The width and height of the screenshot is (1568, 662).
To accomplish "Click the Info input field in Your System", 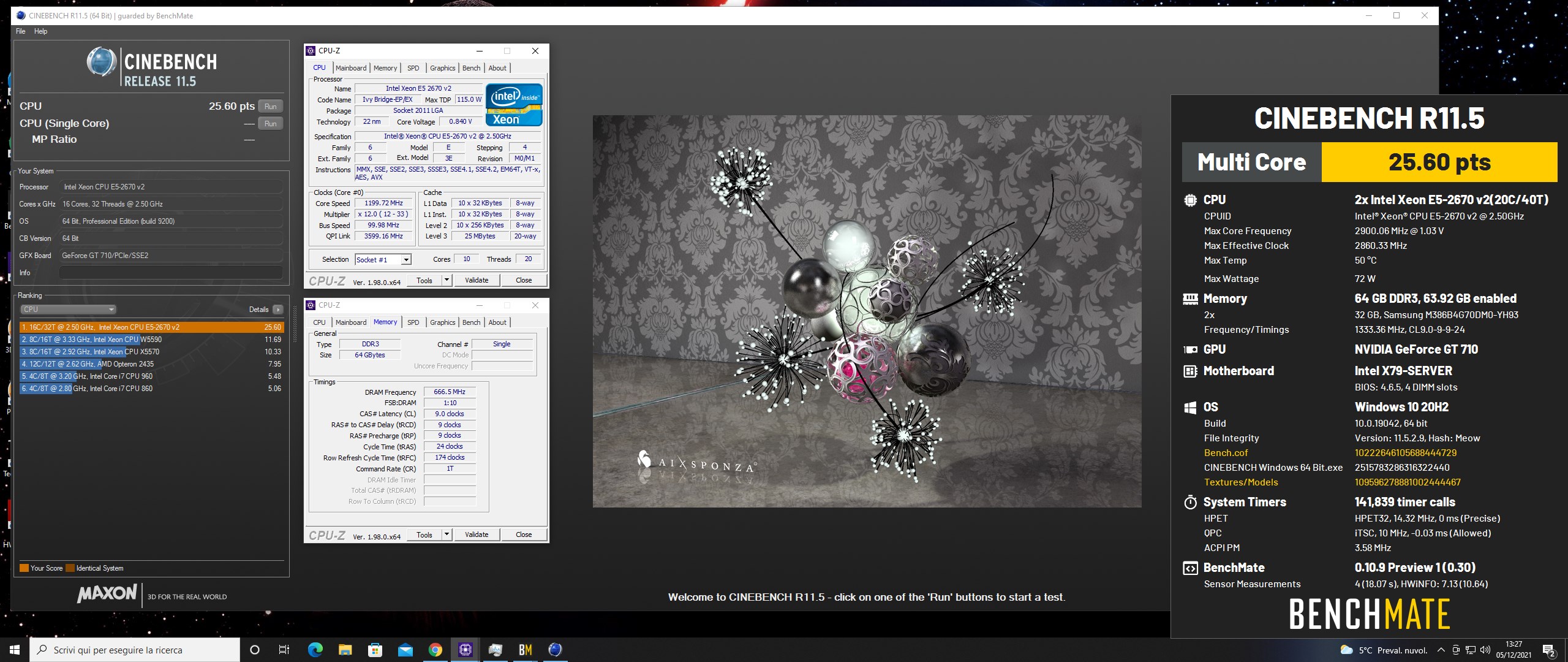I will coord(171,273).
